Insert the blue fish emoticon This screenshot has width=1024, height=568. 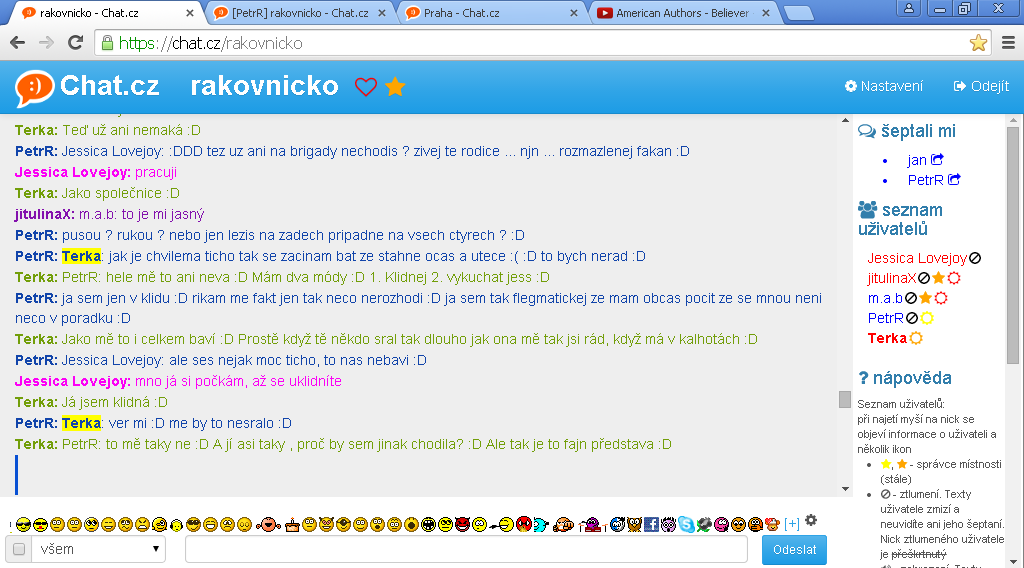541,524
